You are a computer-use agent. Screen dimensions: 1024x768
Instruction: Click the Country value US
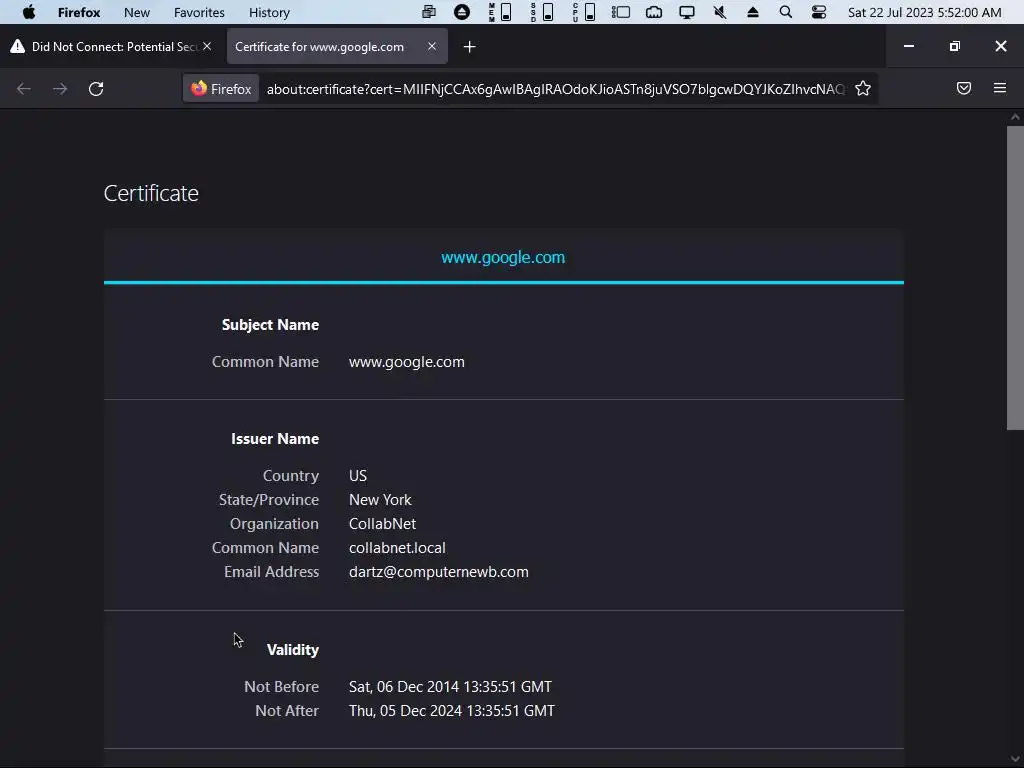pos(358,475)
